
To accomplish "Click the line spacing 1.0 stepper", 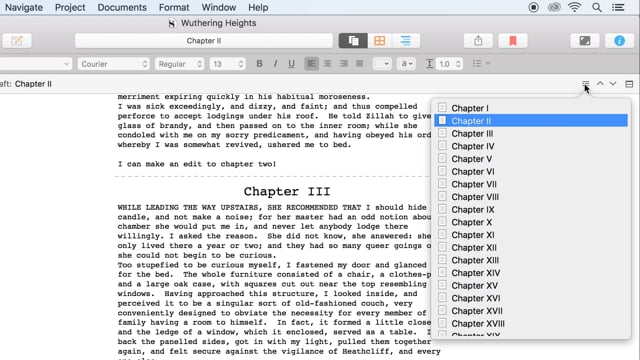I will pos(458,64).
